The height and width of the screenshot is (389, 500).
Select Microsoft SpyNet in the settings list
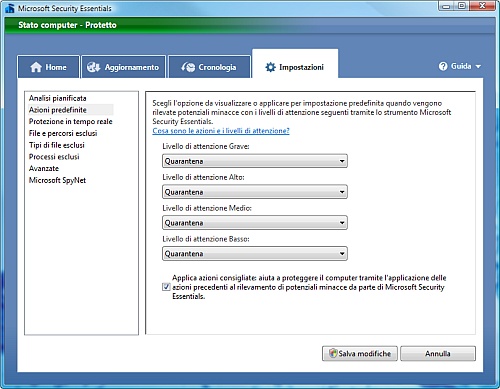(57, 180)
